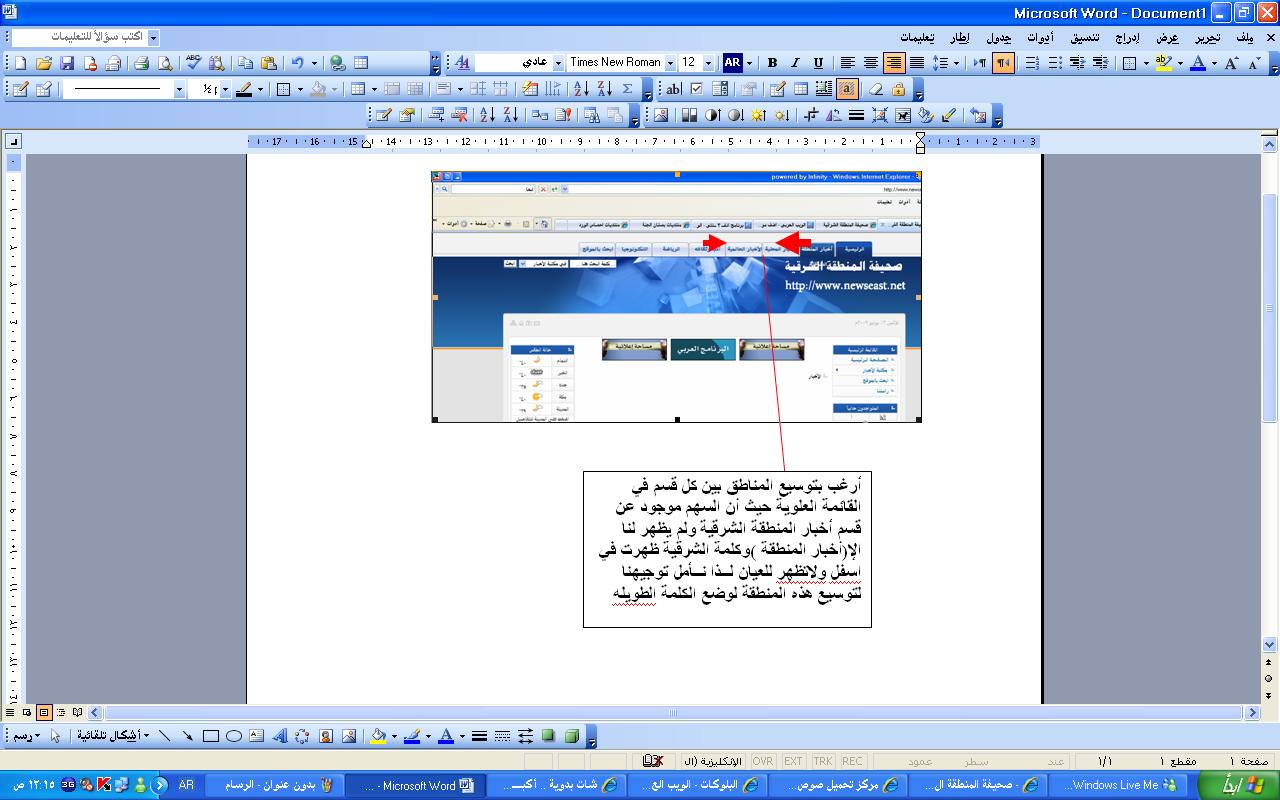This screenshot has width=1280, height=800.
Task: Expand the font size 12 dropdown
Action: click(708, 63)
